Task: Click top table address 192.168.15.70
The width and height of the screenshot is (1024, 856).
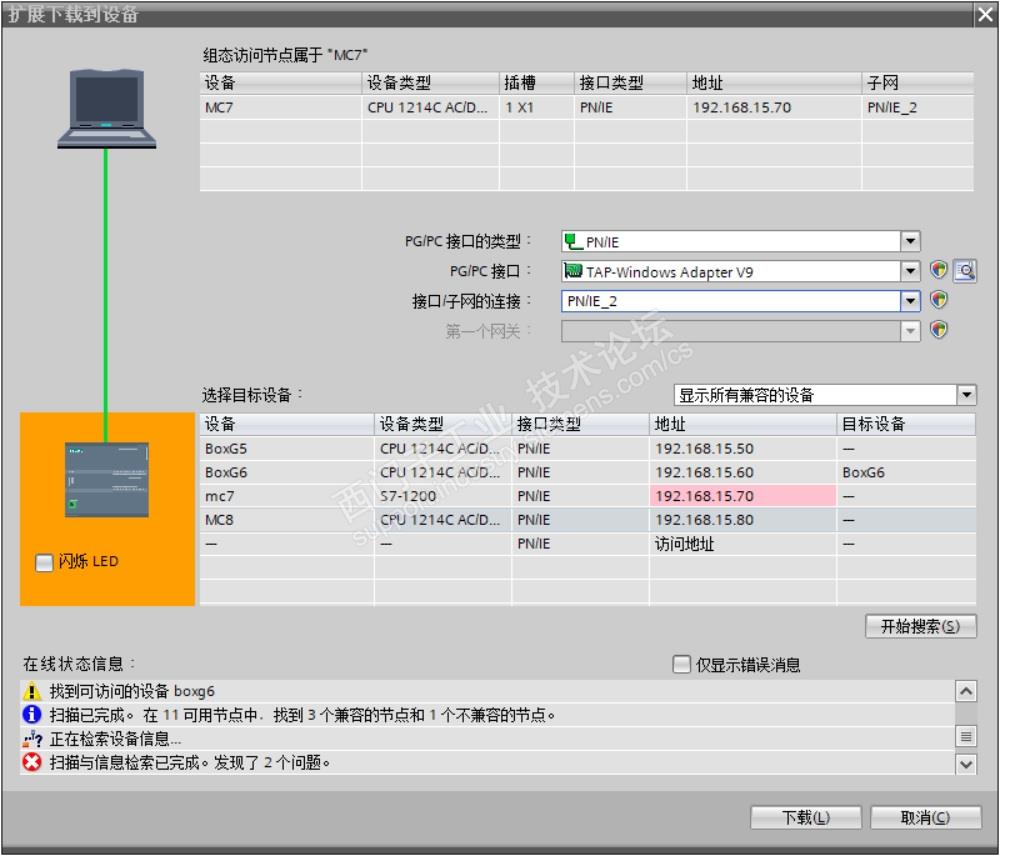Action: tap(774, 107)
